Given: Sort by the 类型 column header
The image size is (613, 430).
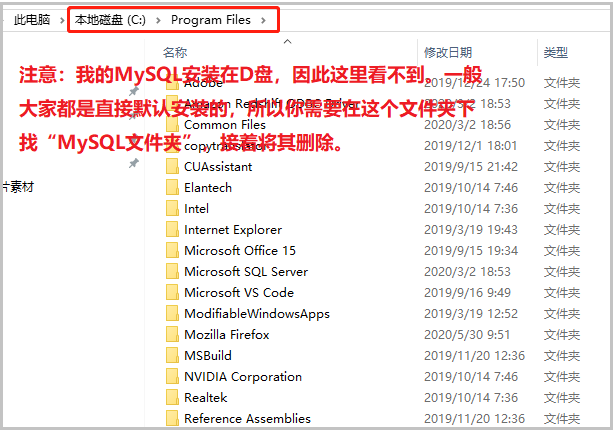Looking at the screenshot, I should click(x=556, y=52).
